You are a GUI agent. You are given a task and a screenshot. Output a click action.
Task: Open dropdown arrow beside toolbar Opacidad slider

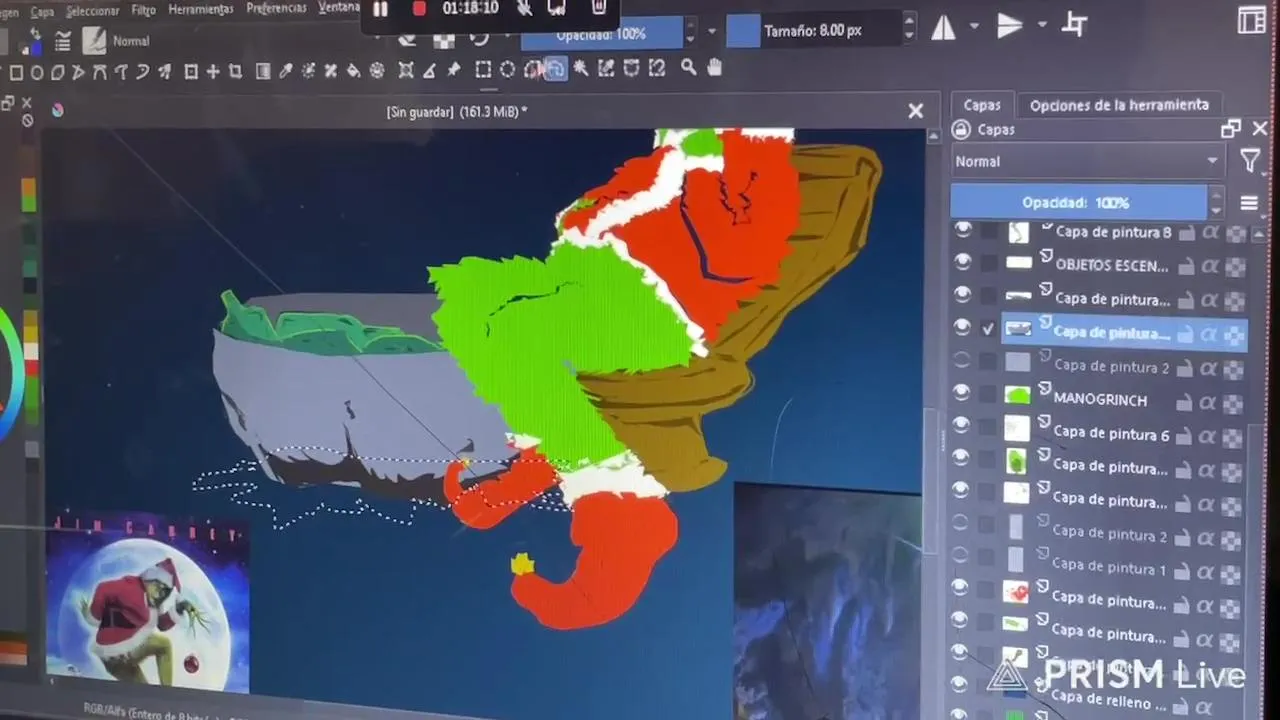tap(712, 31)
